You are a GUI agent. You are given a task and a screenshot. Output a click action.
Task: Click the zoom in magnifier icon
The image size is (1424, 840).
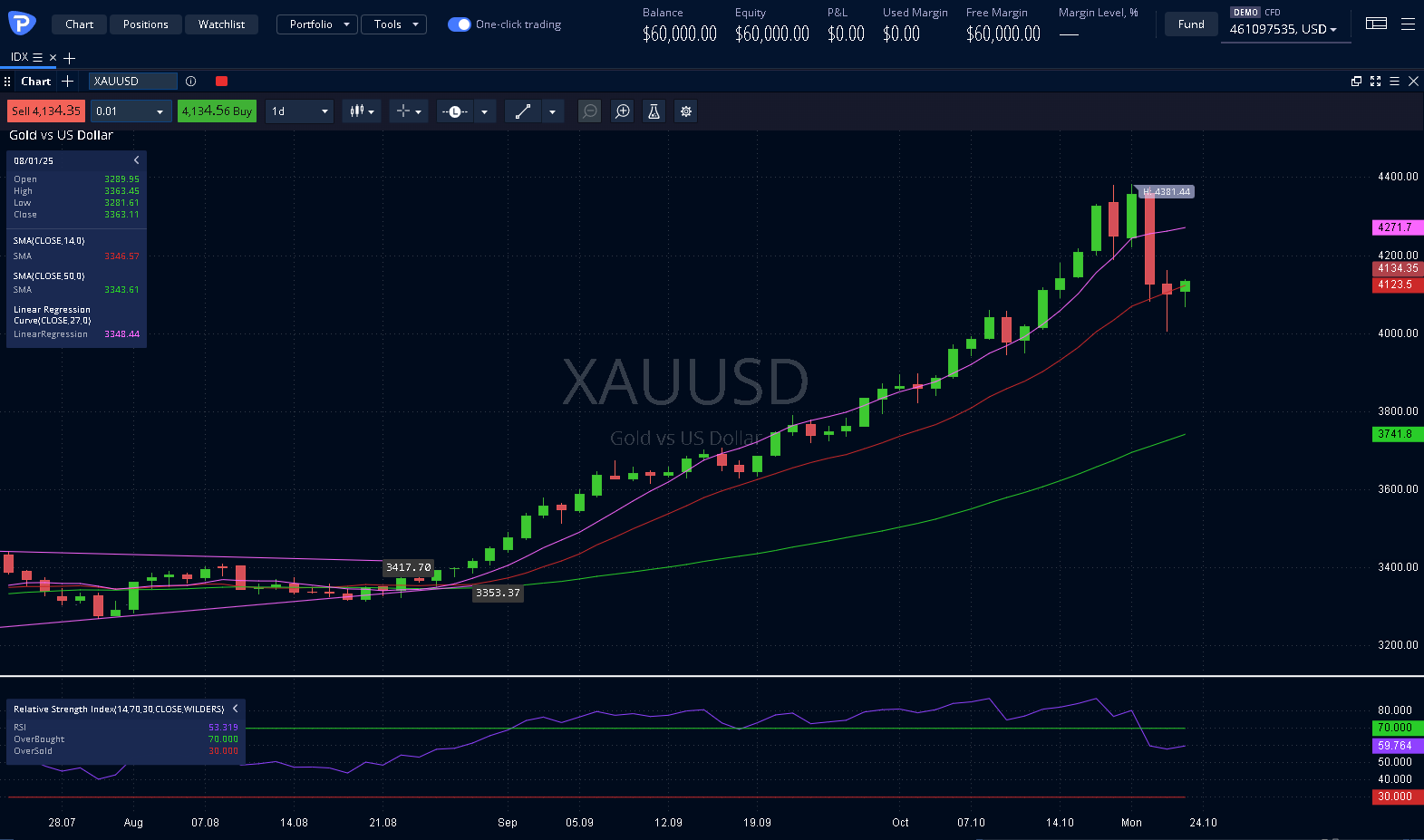[623, 111]
